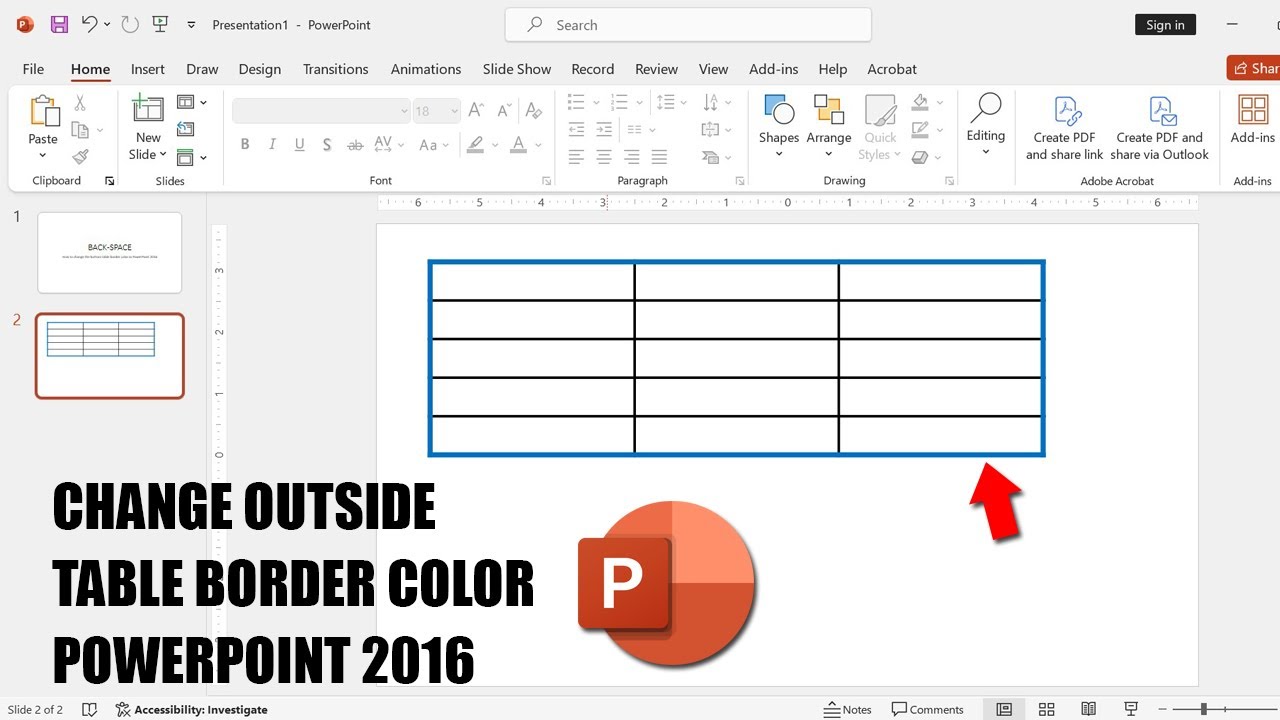This screenshot has width=1280, height=720.
Task: Click the Sign in button
Action: [1165, 25]
